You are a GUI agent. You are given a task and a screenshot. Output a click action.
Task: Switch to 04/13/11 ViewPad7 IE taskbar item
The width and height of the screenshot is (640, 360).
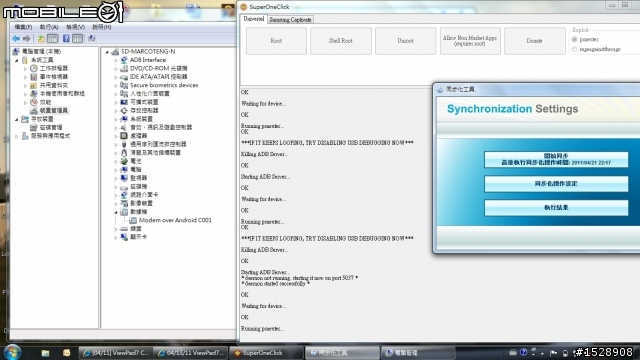191,353
